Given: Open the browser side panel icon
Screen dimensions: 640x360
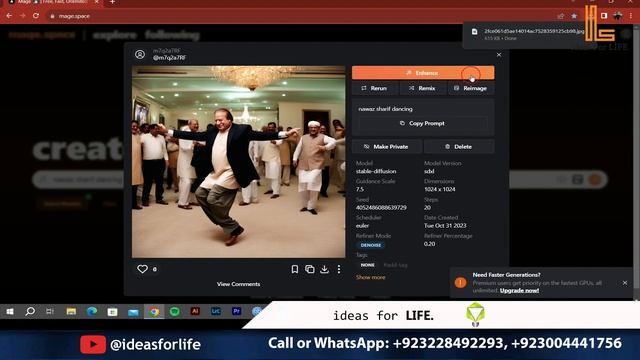Looking at the screenshot, I should click(604, 16).
